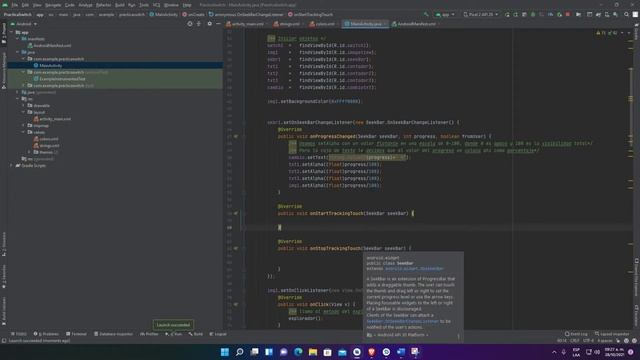Open Project panel gear options
The width and height of the screenshot is (640, 360).
[x=209, y=24]
